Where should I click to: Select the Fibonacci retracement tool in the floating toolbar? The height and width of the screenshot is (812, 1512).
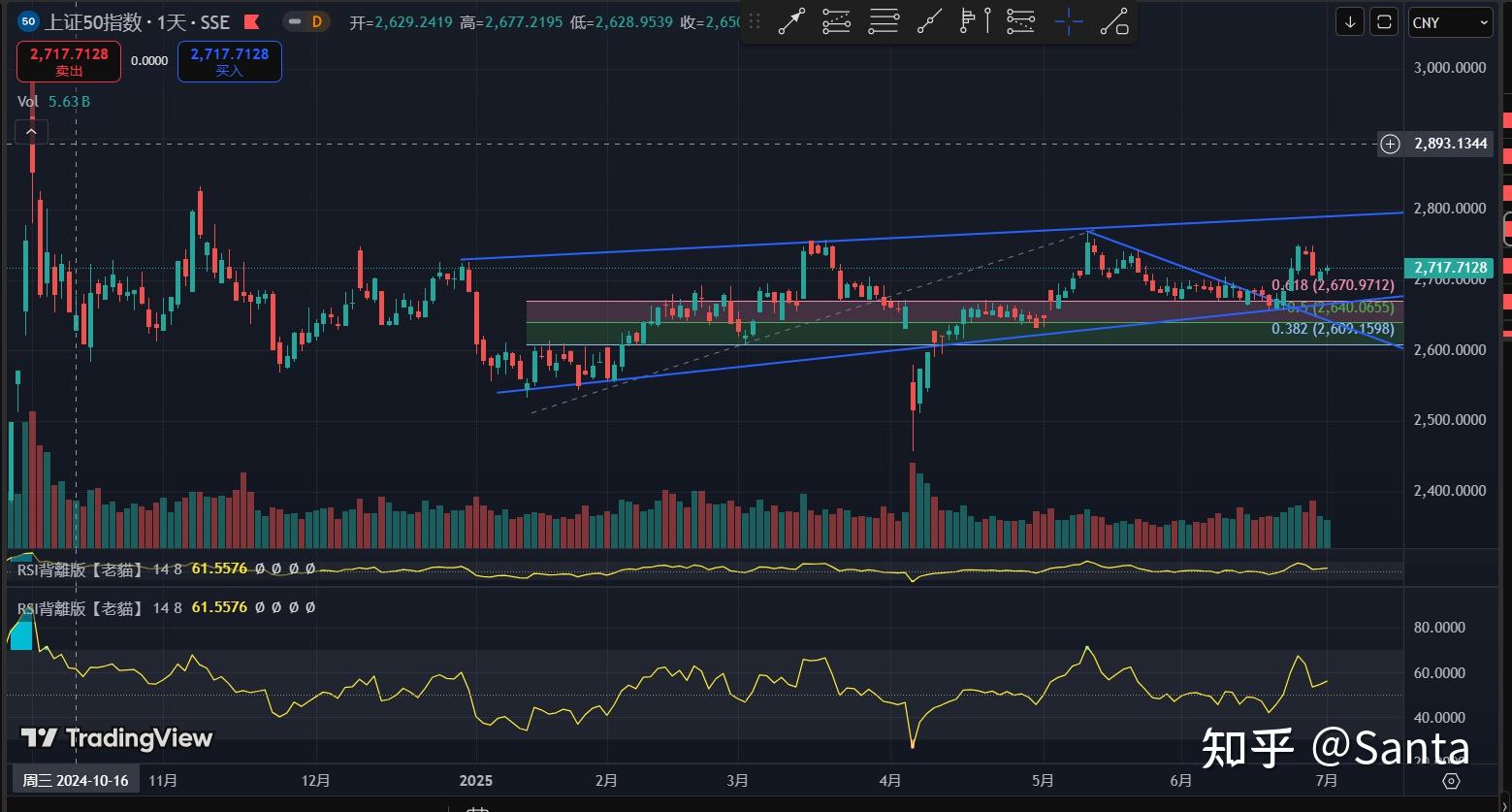point(836,21)
